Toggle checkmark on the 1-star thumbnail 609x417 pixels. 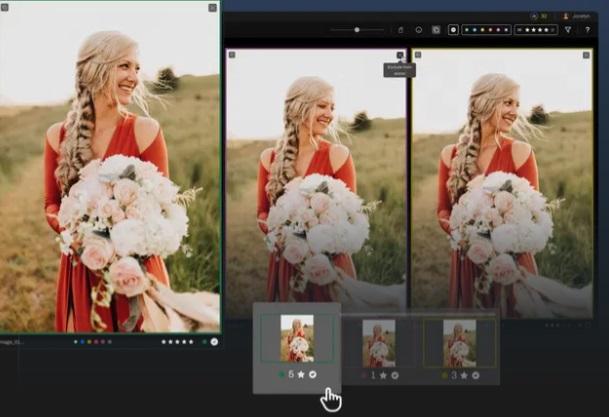394,375
